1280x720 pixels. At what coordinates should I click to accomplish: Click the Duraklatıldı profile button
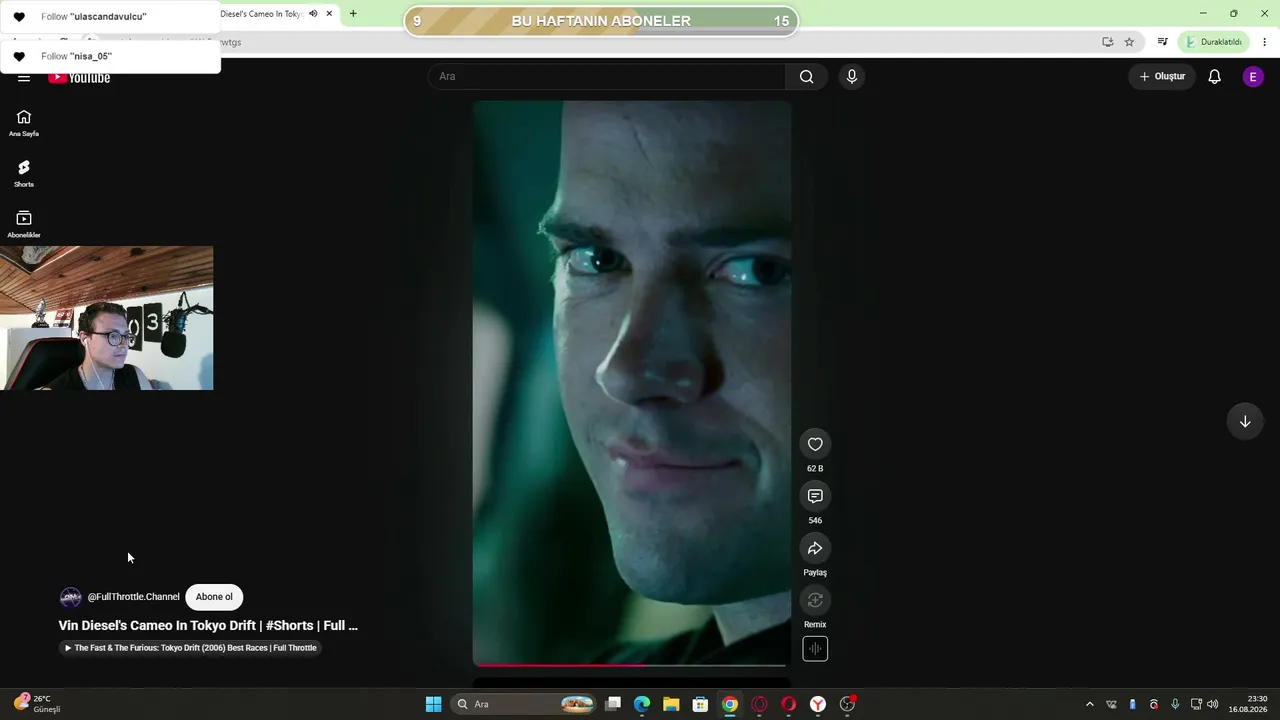1213,42
